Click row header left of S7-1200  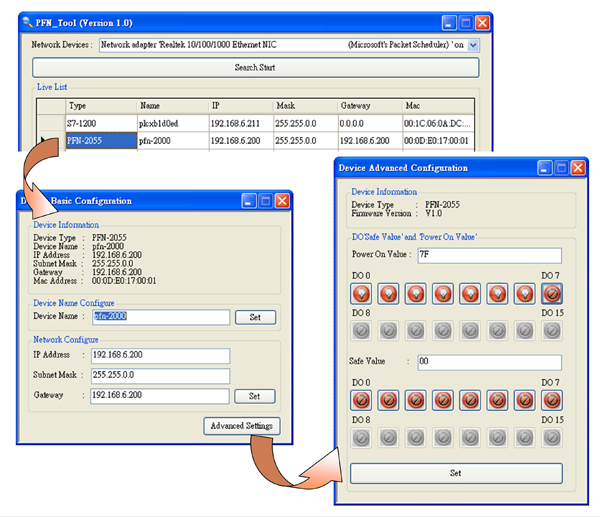pos(51,124)
